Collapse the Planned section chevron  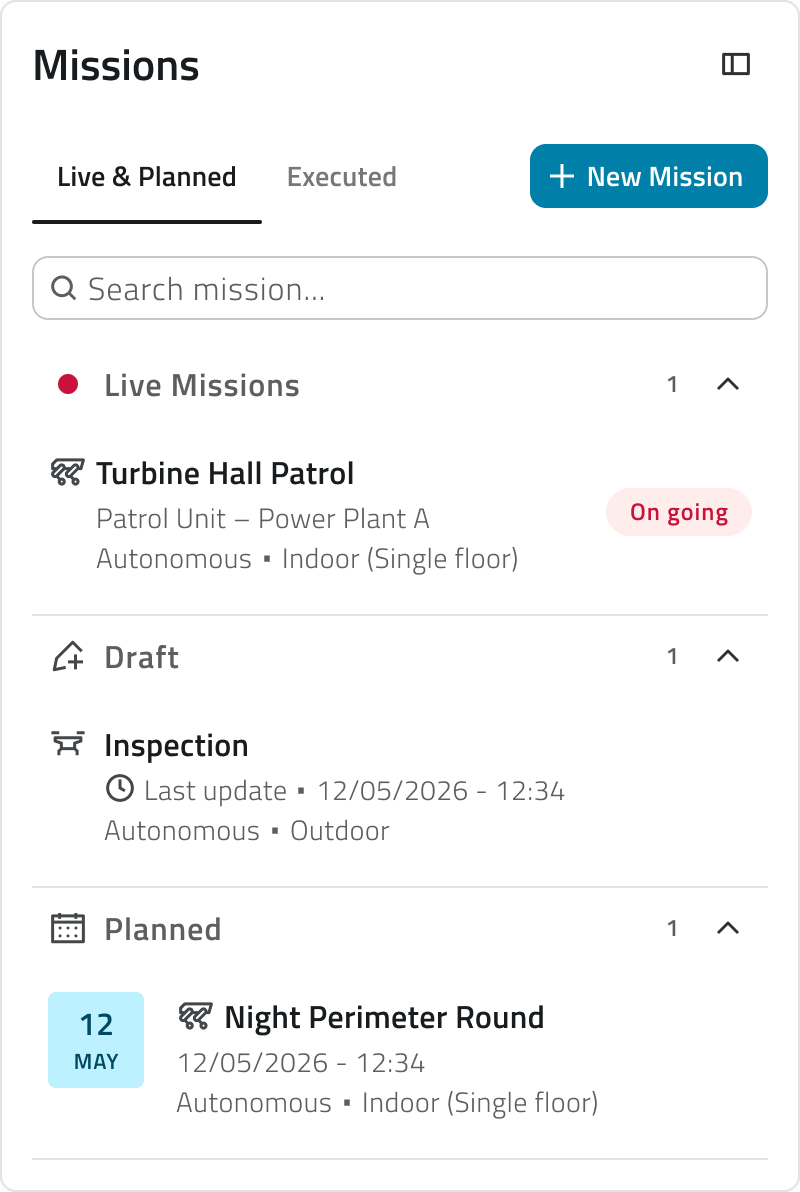point(728,928)
